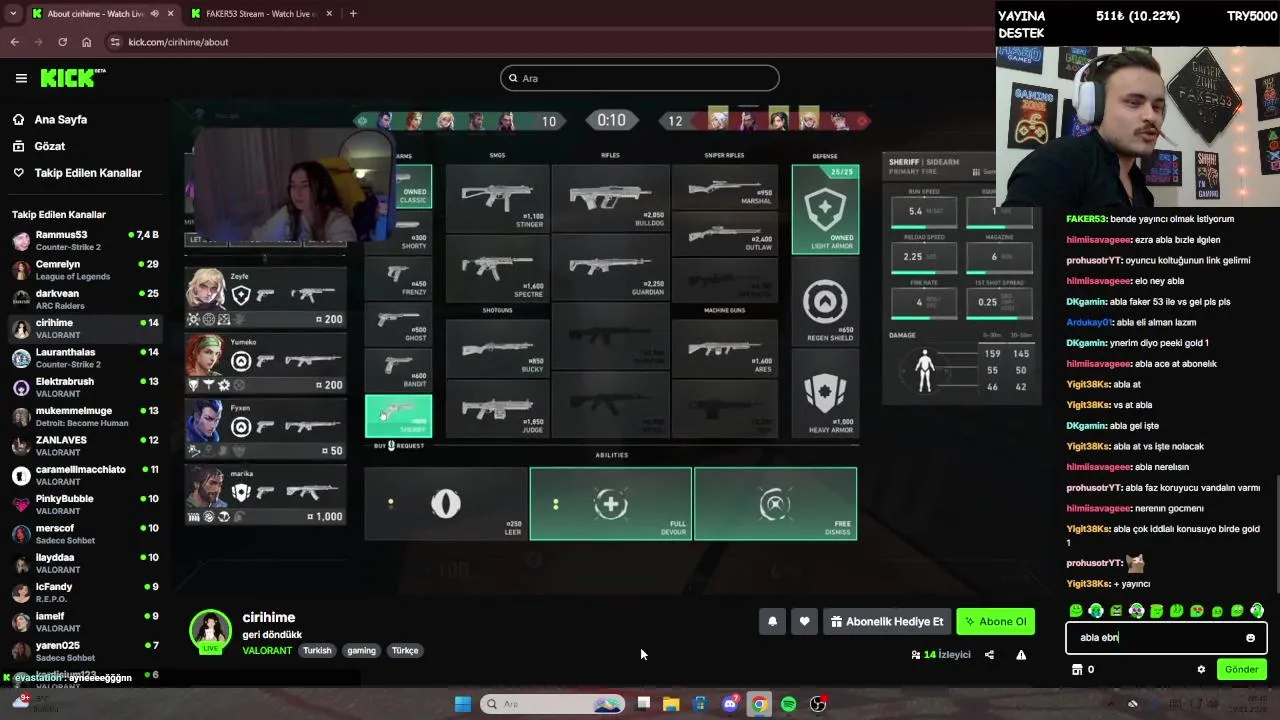This screenshot has height=720, width=1280.
Task: Open Lauranthalas channel in sidebar
Action: (85, 358)
